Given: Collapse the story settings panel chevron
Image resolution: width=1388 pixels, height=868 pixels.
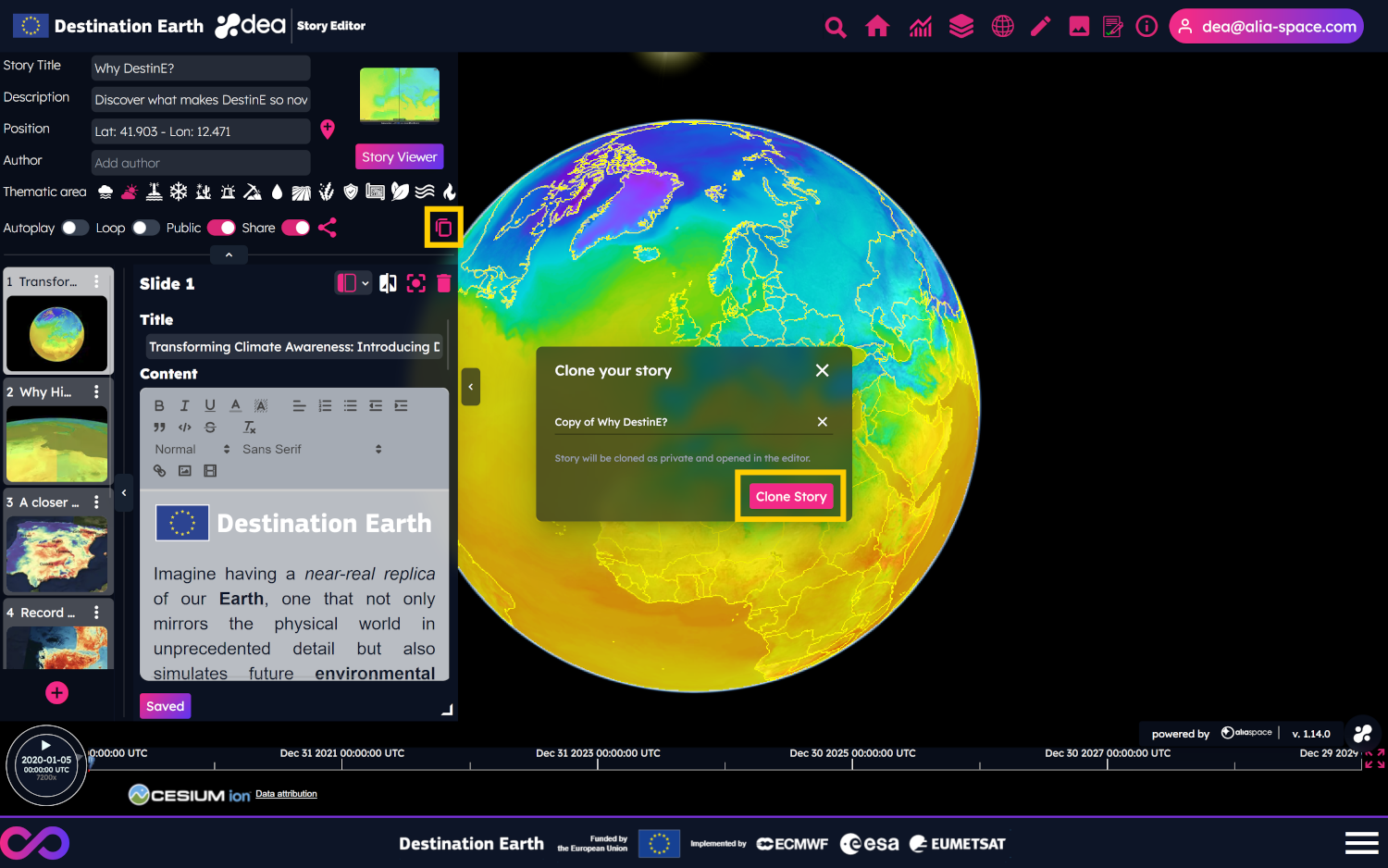Looking at the screenshot, I should (x=229, y=254).
